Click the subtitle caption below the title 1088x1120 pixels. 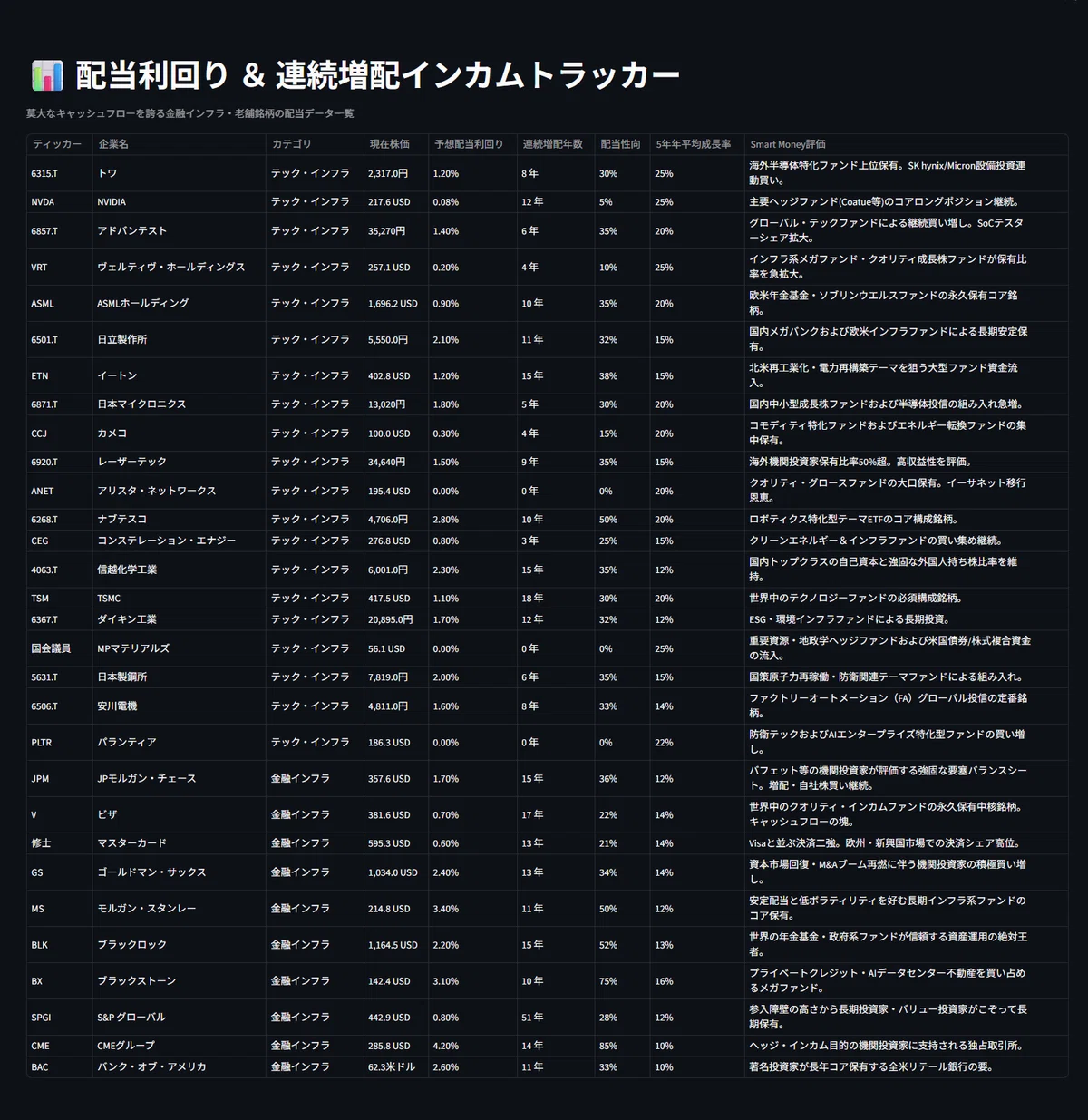coord(190,113)
